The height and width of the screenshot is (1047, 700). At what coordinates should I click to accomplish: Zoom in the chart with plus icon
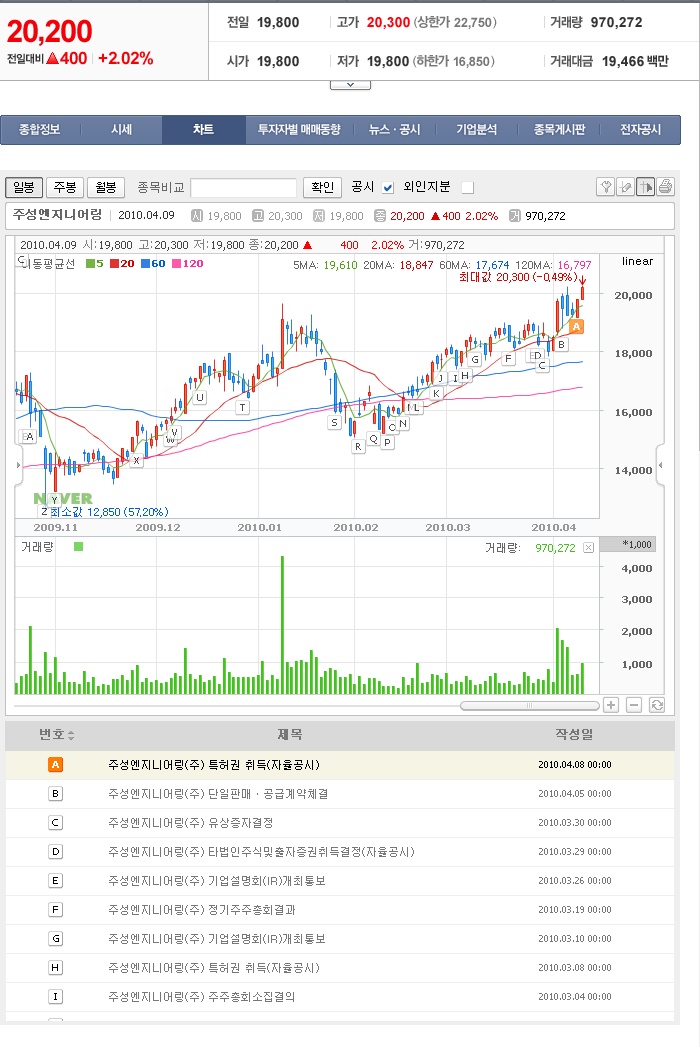point(610,704)
